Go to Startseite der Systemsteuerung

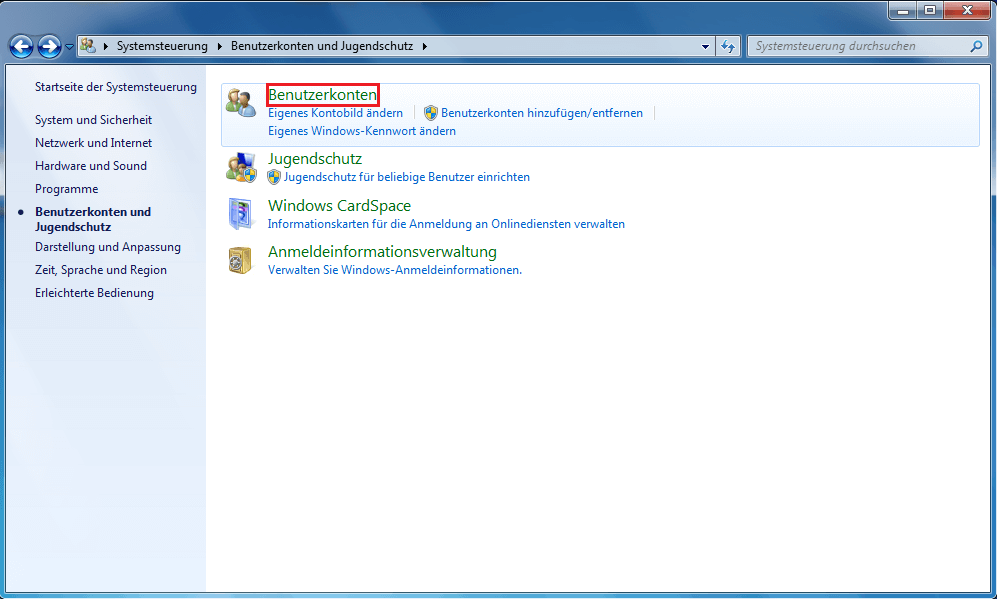coord(116,87)
